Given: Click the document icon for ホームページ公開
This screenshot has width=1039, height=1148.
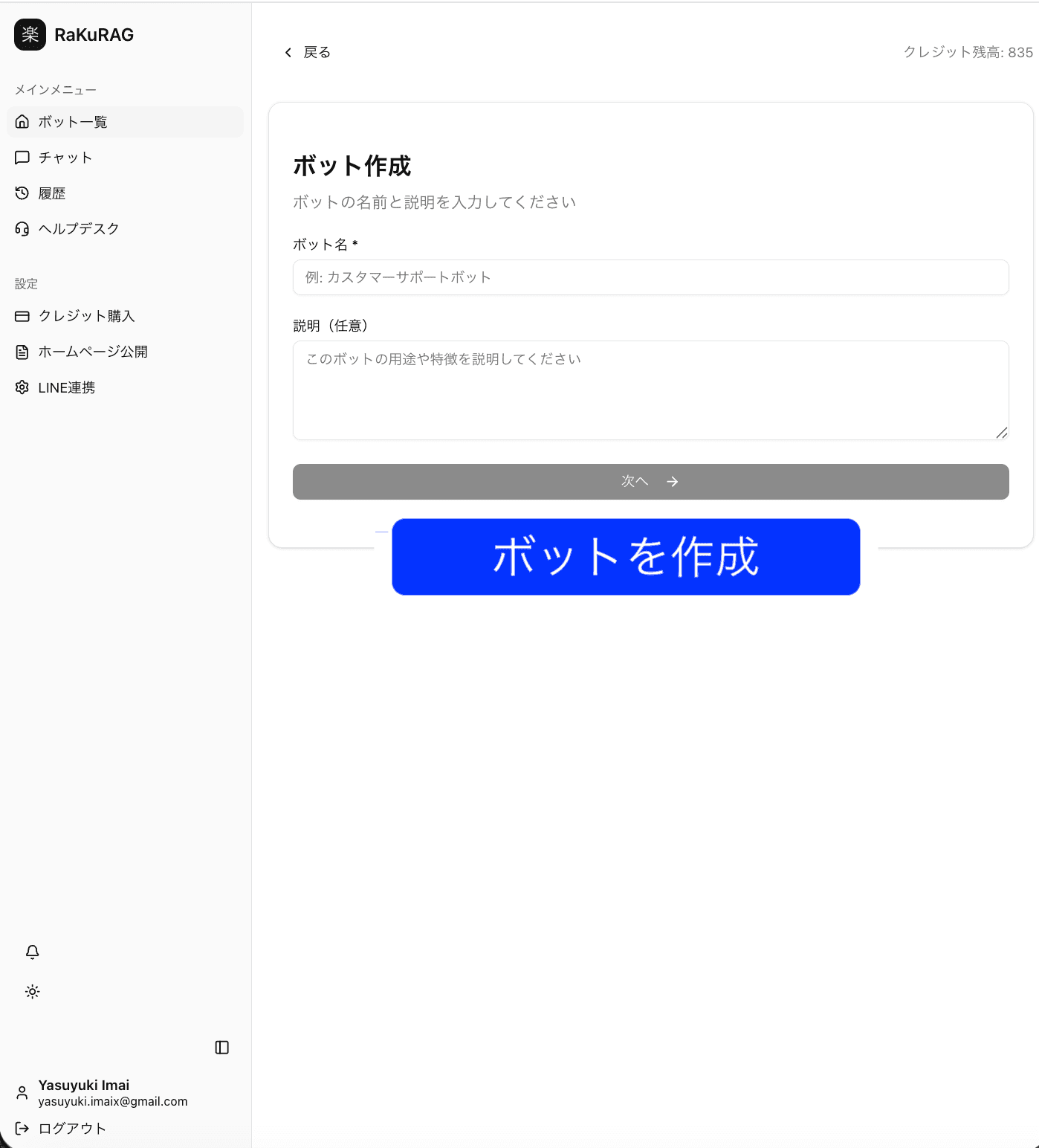Looking at the screenshot, I should click(22, 351).
